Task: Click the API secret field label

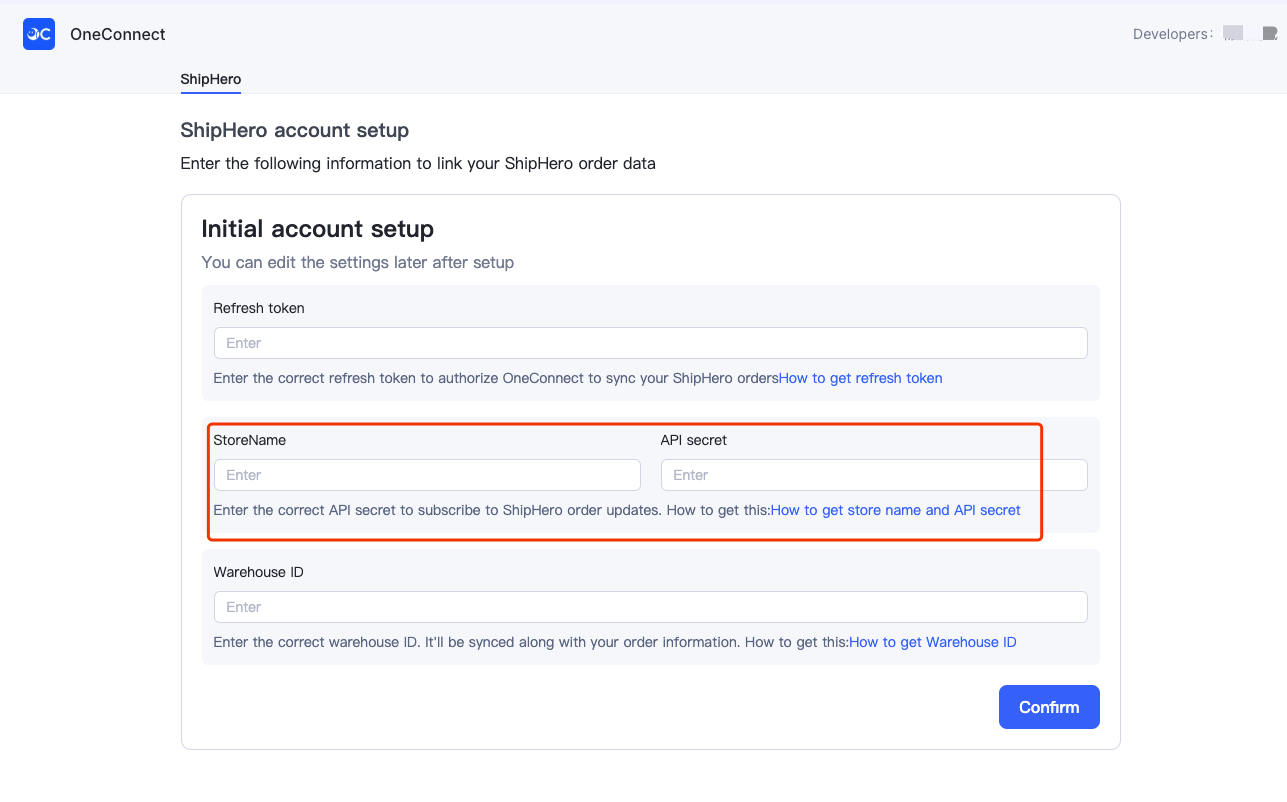Action: pyautogui.click(x=694, y=440)
